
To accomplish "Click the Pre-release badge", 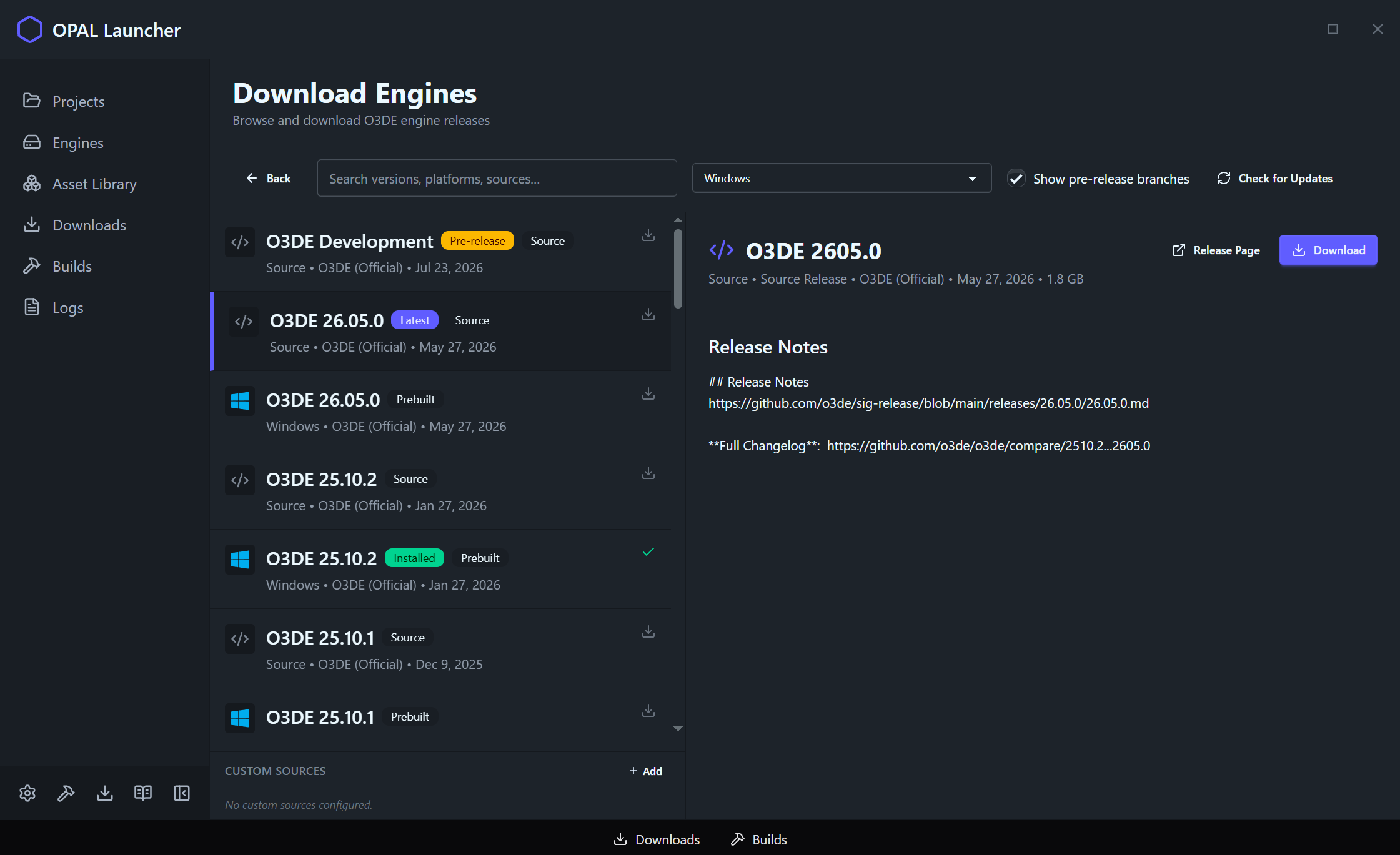I will [x=477, y=241].
